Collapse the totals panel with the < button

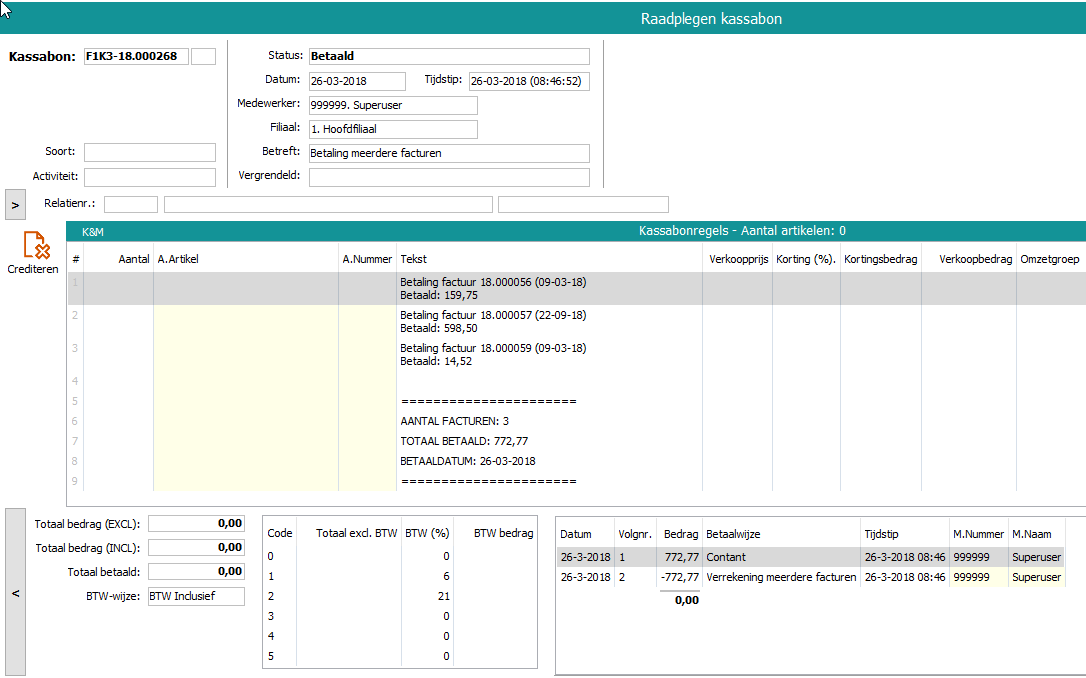(15, 593)
